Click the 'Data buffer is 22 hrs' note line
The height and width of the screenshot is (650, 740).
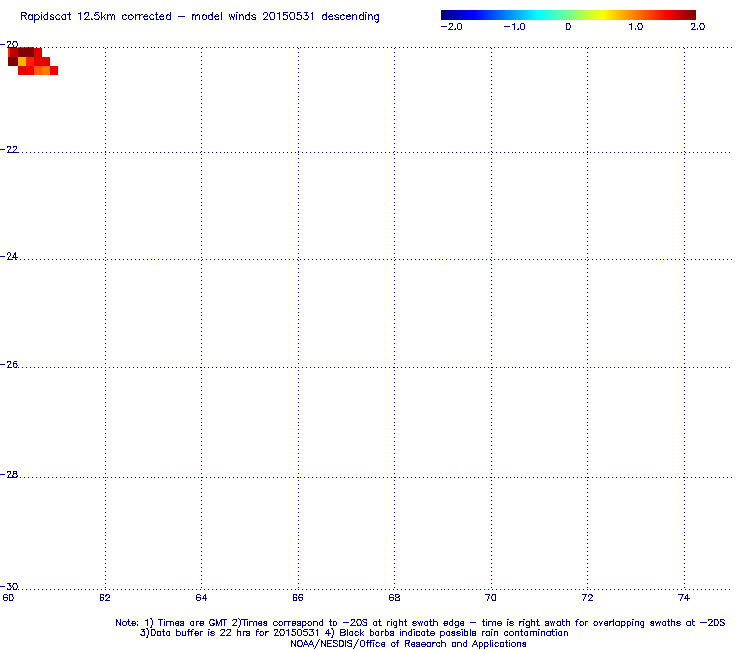point(354,633)
